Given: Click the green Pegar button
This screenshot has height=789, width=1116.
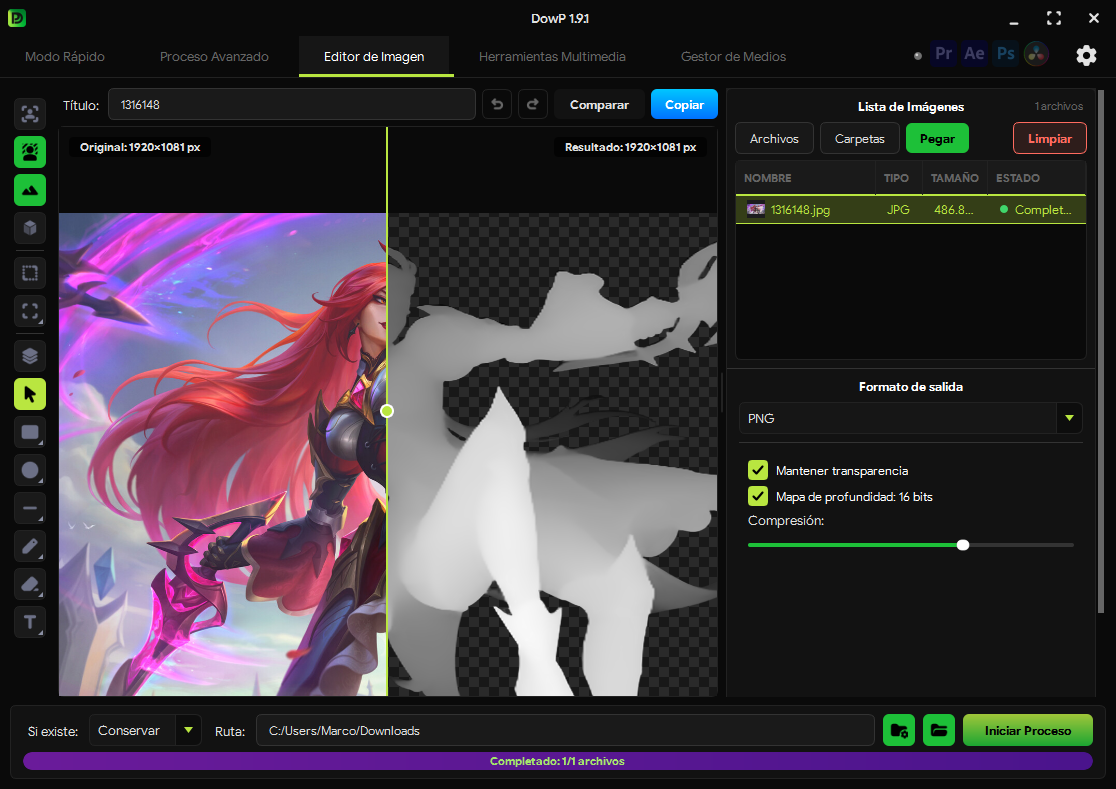Looking at the screenshot, I should 937,139.
